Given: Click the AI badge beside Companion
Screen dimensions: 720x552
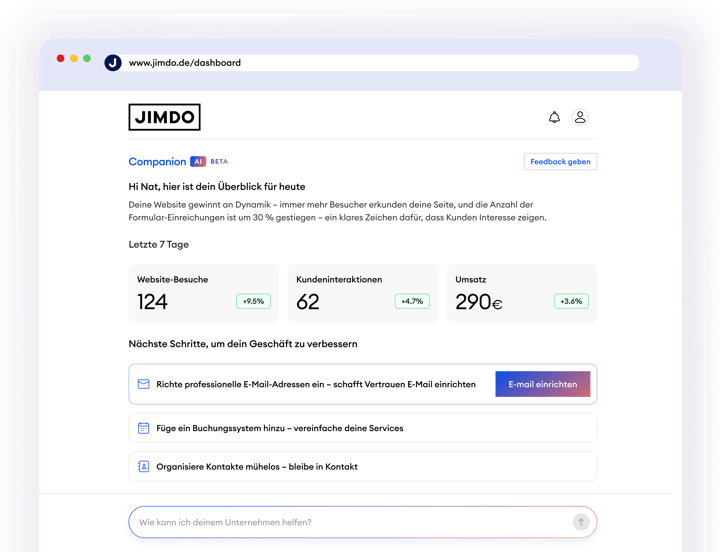Looking at the screenshot, I should [x=198, y=162].
